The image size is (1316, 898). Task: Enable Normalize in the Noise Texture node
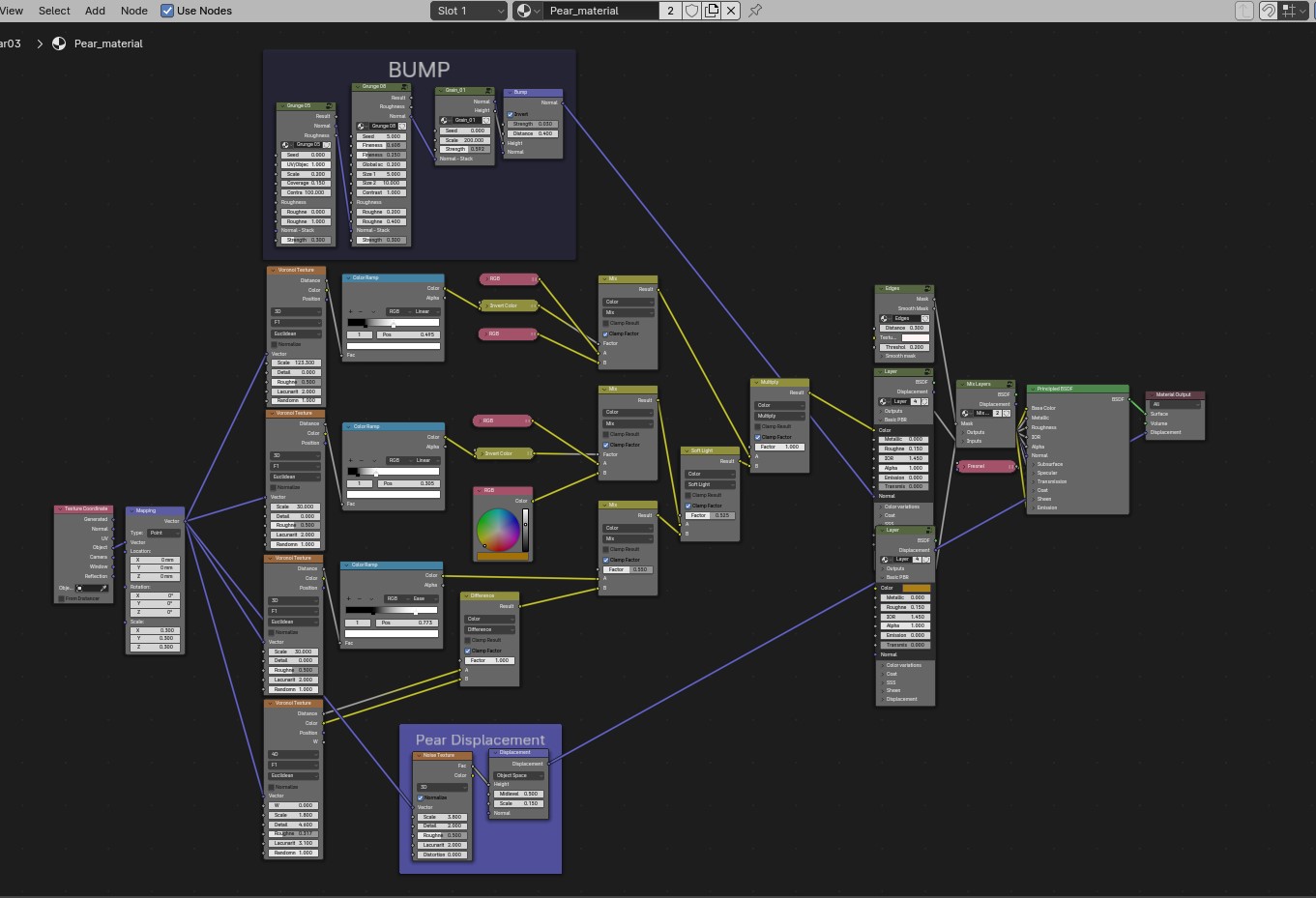(x=421, y=797)
